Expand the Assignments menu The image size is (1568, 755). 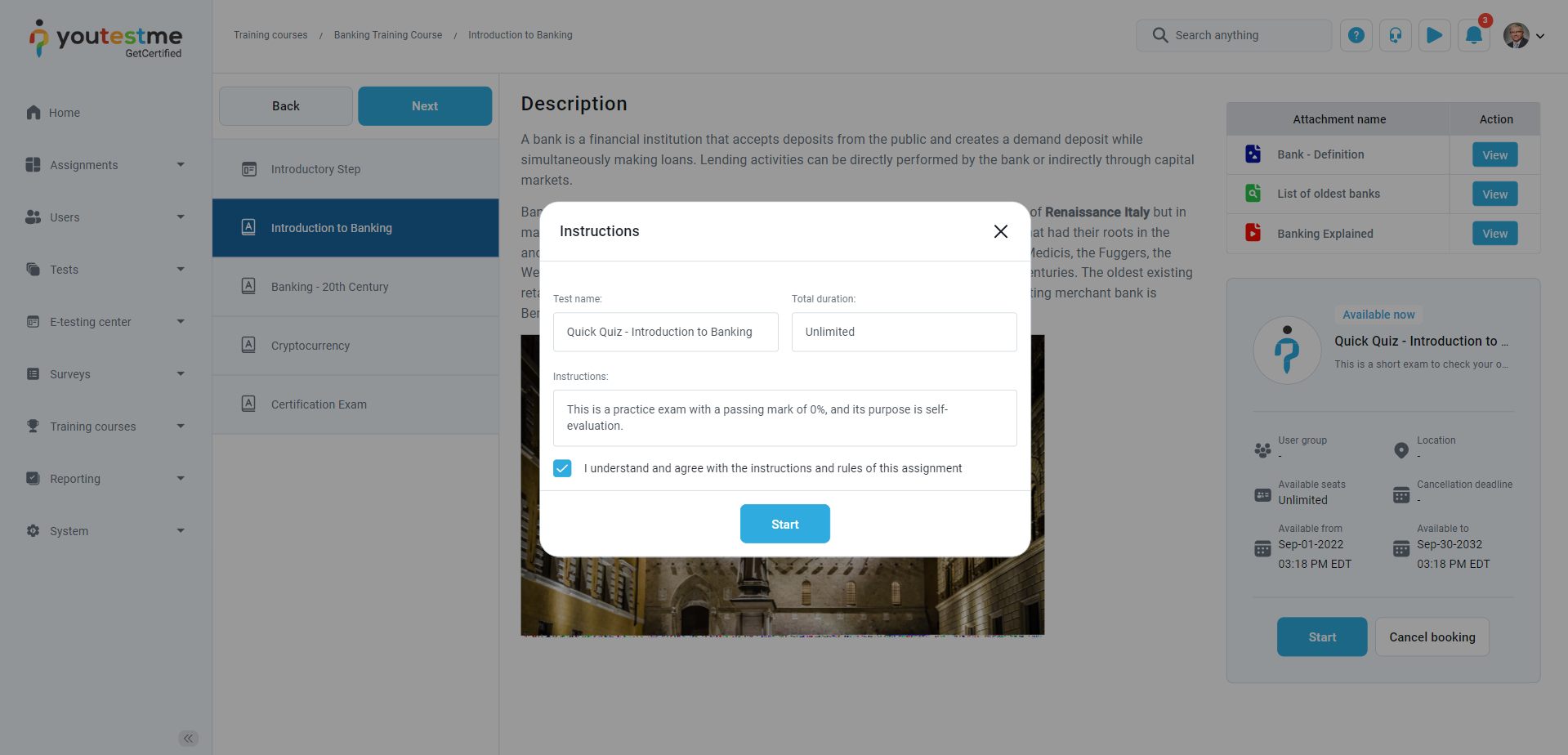pyautogui.click(x=181, y=165)
